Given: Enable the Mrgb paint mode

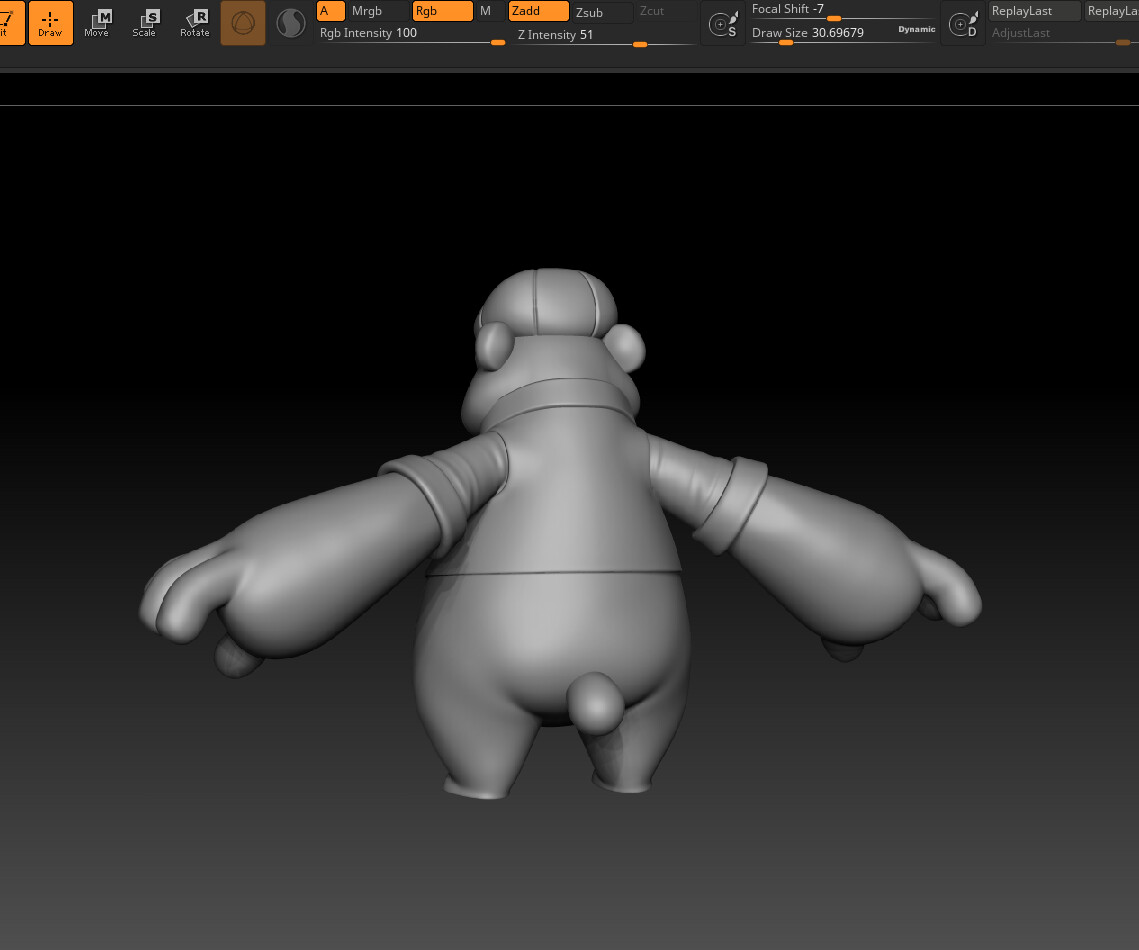Looking at the screenshot, I should [x=378, y=11].
